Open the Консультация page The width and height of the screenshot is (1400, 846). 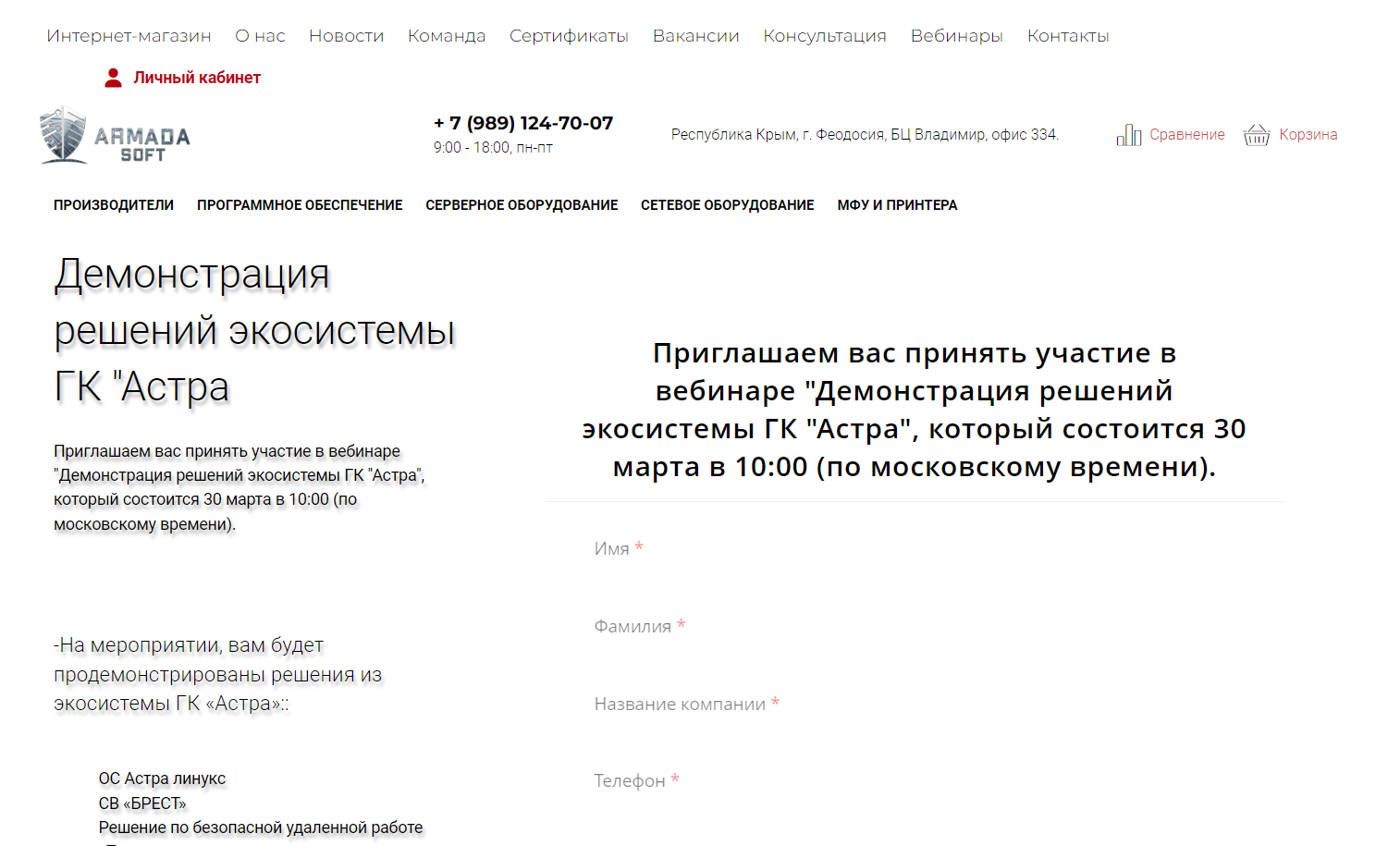[x=824, y=36]
